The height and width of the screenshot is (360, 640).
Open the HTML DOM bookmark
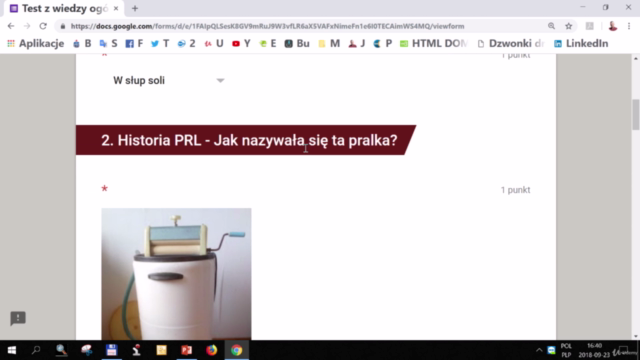[x=433, y=43]
